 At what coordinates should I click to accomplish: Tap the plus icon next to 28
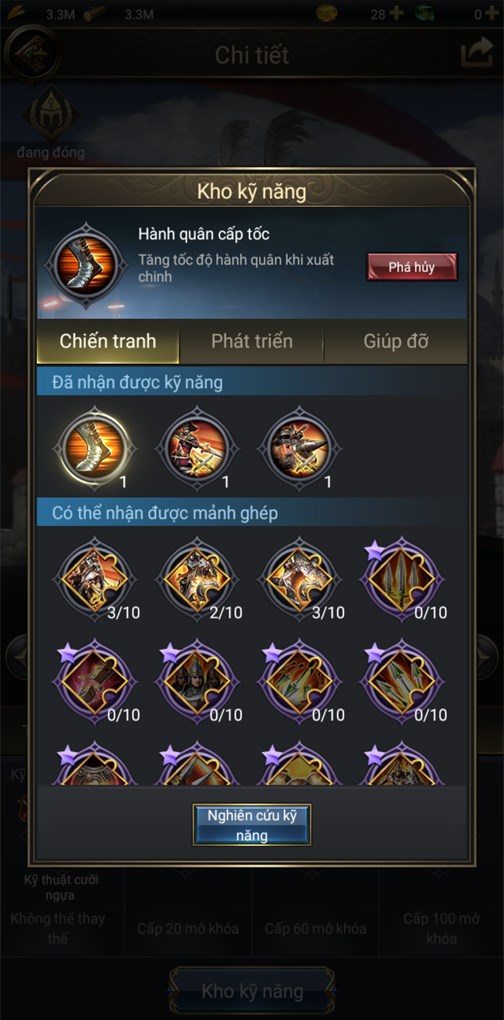[x=395, y=13]
